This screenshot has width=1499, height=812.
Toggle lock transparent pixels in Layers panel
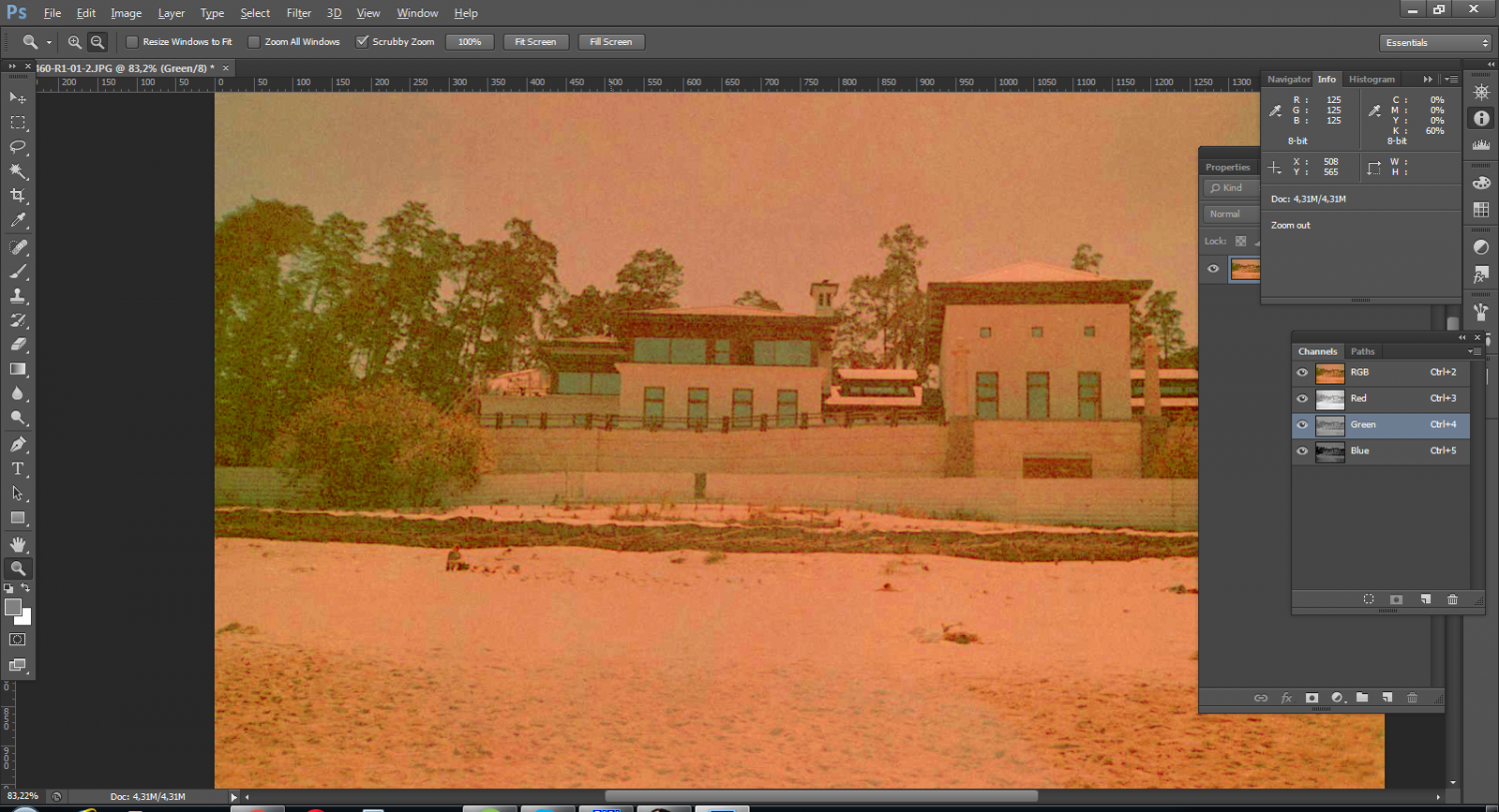1240,242
